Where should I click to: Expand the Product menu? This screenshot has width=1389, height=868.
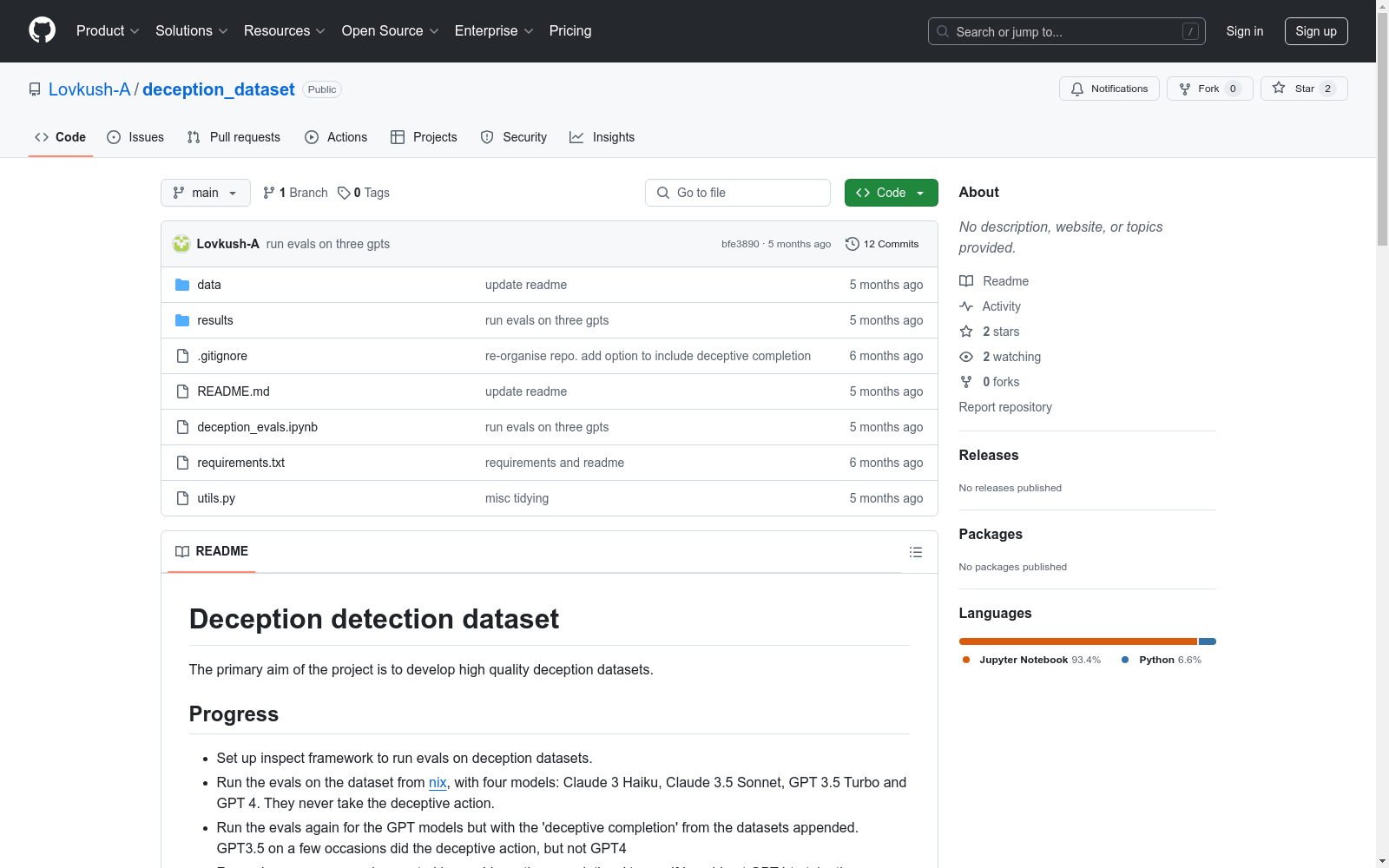click(108, 31)
